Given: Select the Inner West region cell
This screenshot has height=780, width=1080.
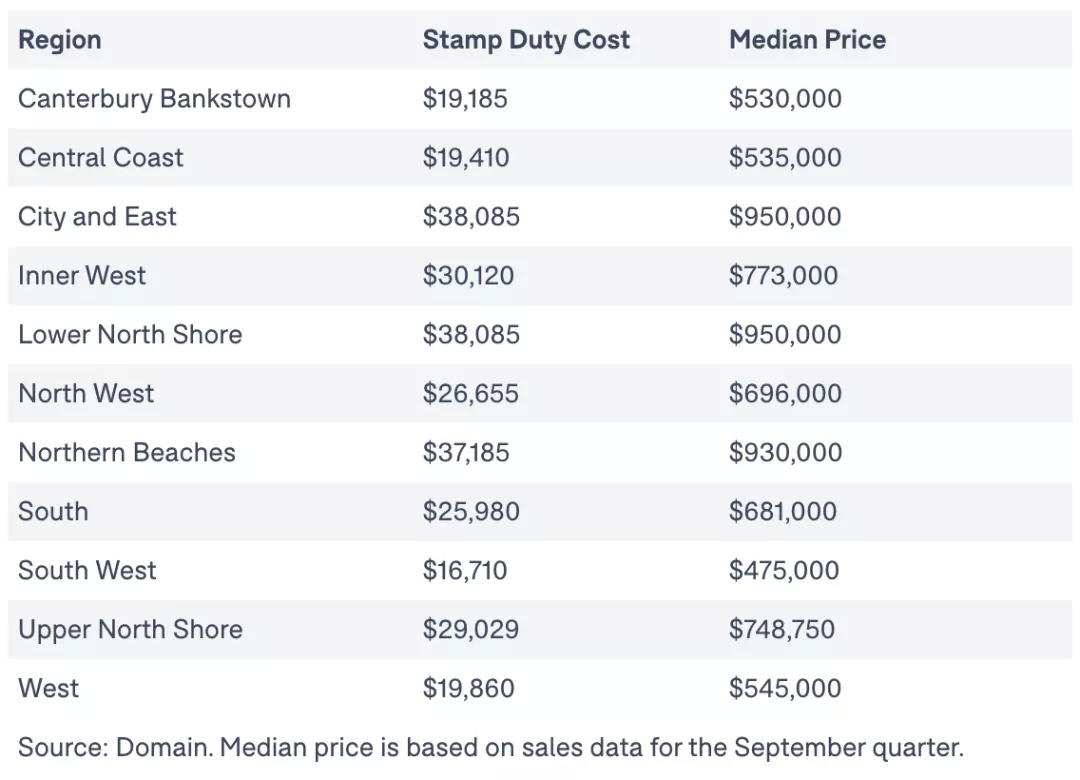Looking at the screenshot, I should tap(82, 276).
